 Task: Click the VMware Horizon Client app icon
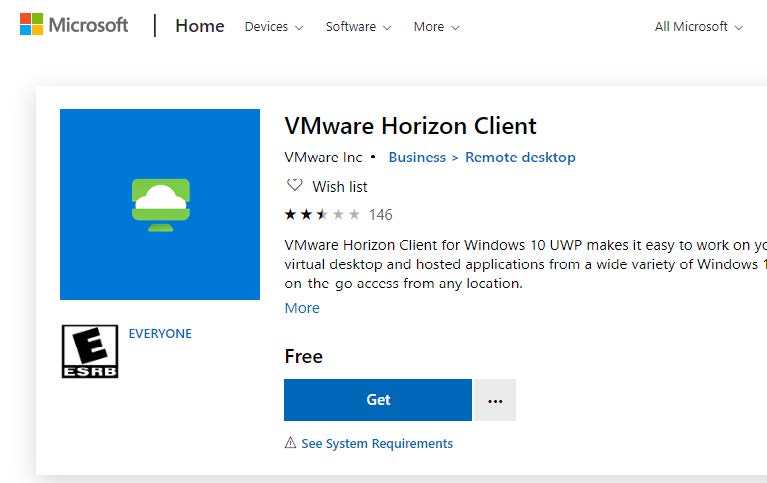tap(160, 204)
